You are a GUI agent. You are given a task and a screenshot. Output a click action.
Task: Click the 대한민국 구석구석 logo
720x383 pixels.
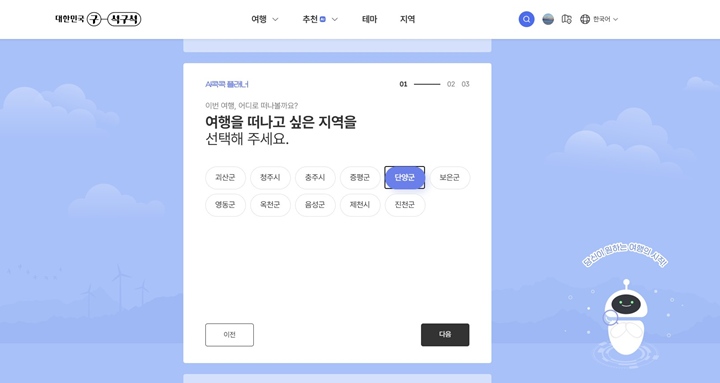[x=98, y=19]
